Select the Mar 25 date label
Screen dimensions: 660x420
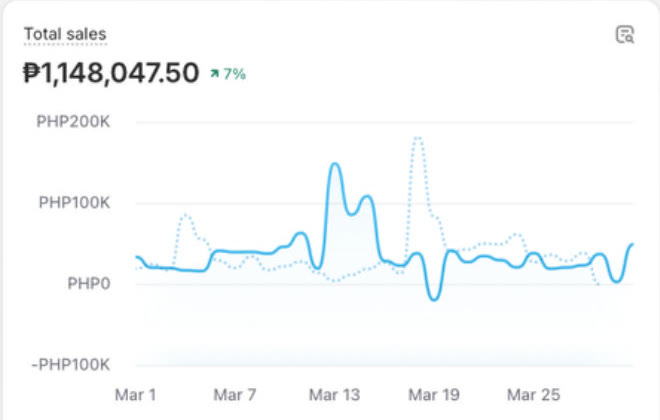[534, 395]
